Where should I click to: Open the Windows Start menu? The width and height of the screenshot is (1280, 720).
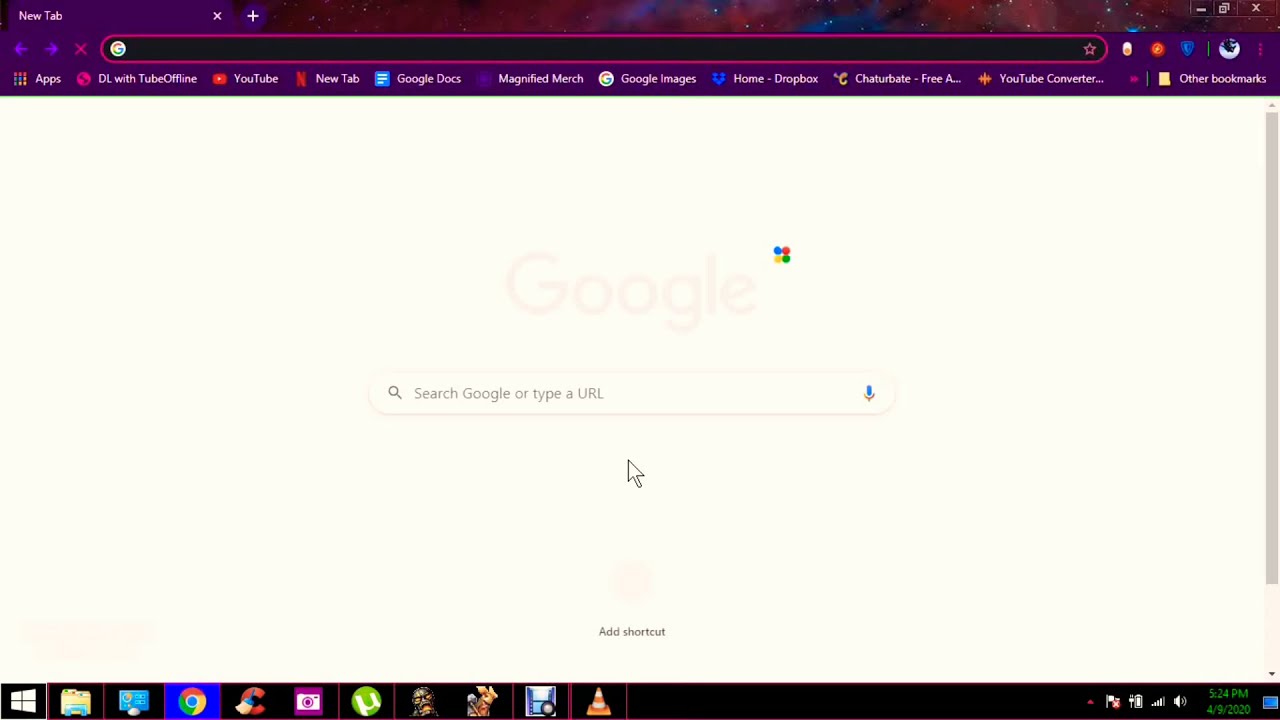(x=23, y=701)
